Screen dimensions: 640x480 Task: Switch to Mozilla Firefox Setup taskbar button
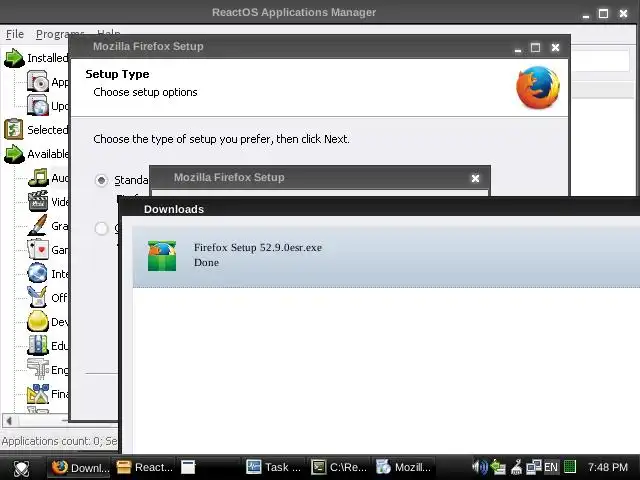[x=404, y=467]
